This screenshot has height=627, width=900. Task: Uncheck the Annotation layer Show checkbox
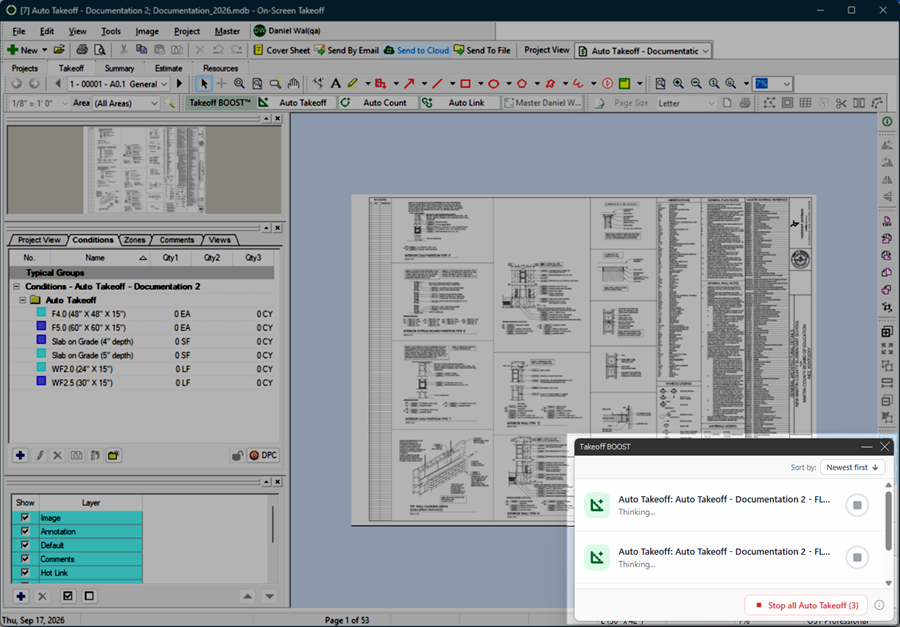[25, 531]
